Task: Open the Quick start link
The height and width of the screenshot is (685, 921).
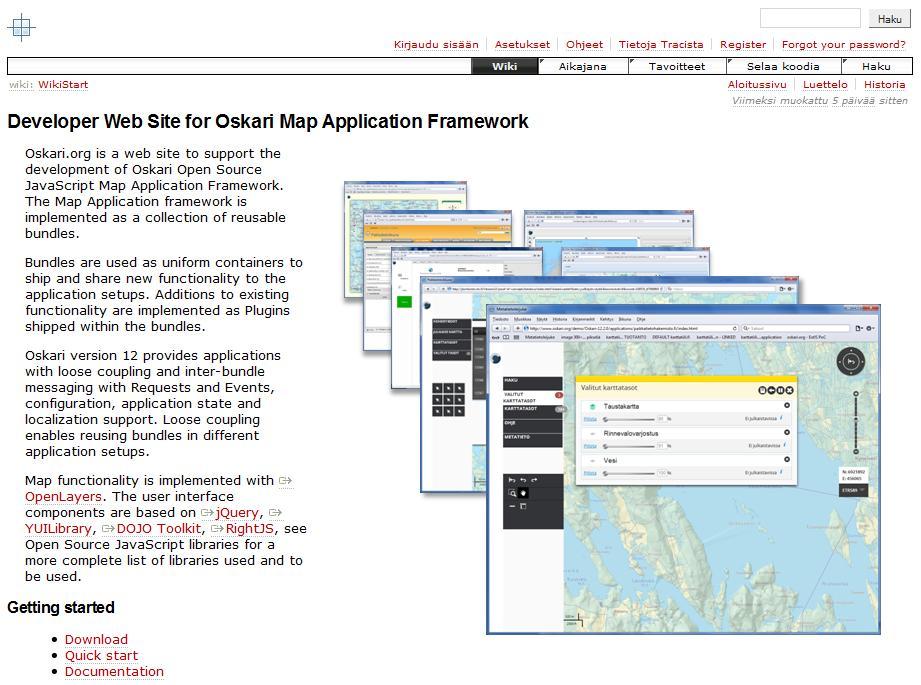Action: coord(102,655)
